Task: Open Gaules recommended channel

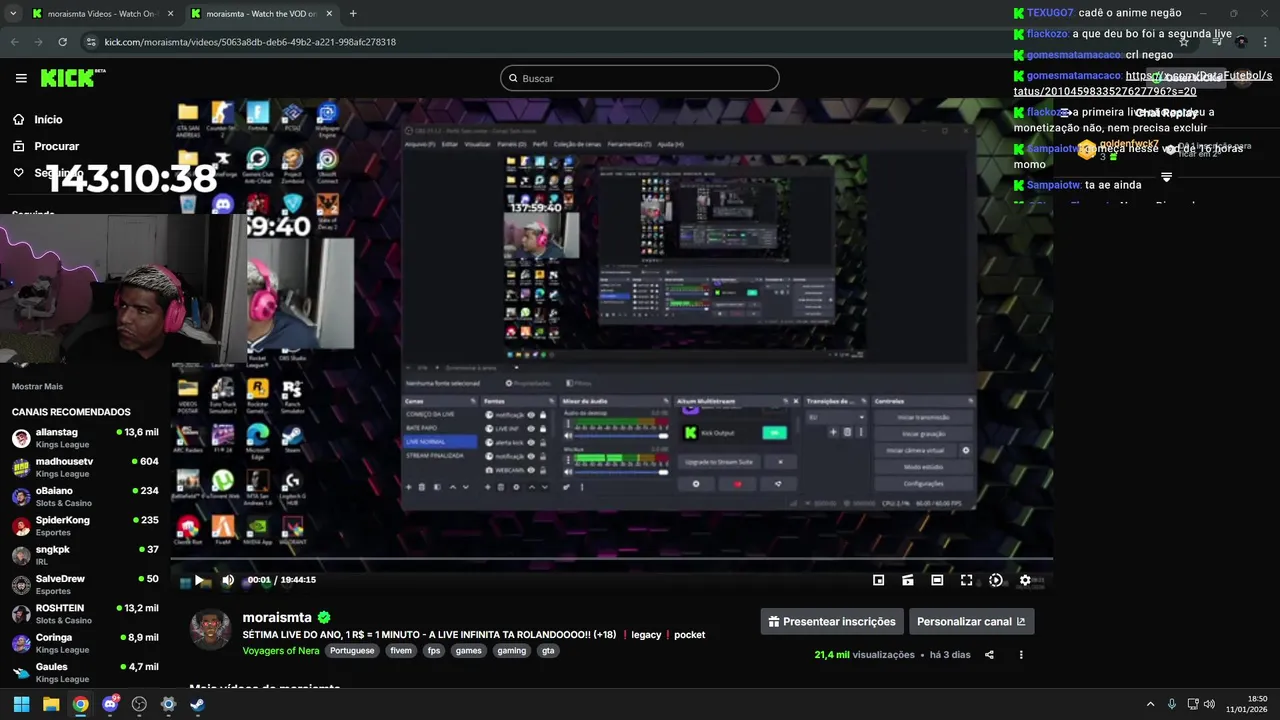Action: 85,672
